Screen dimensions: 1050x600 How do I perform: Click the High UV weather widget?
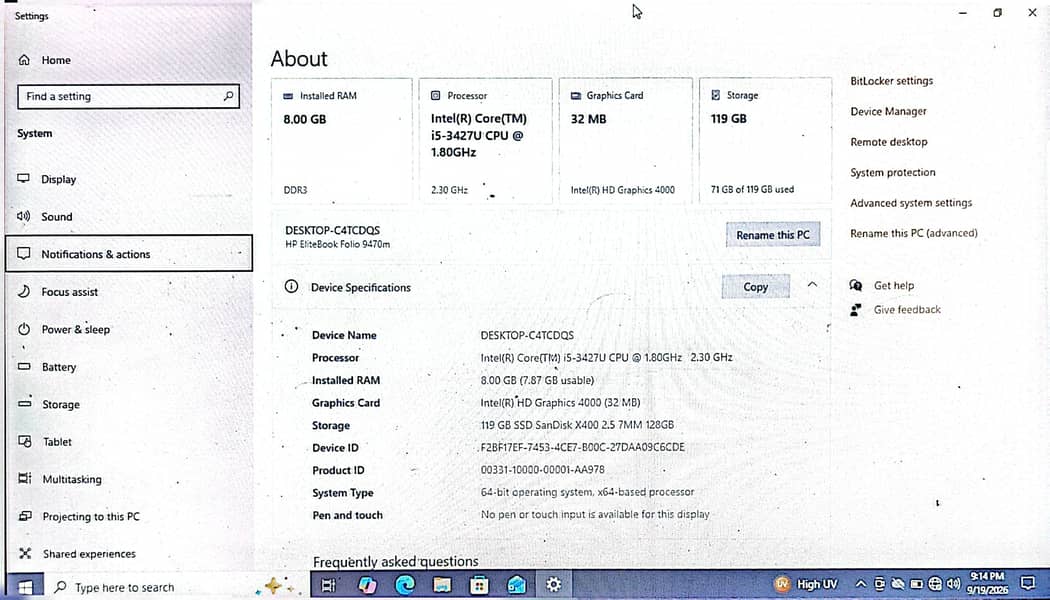pyautogui.click(x=806, y=585)
